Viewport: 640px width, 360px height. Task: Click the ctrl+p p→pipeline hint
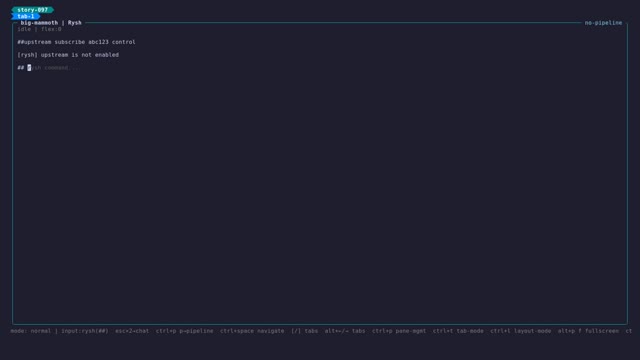184,331
